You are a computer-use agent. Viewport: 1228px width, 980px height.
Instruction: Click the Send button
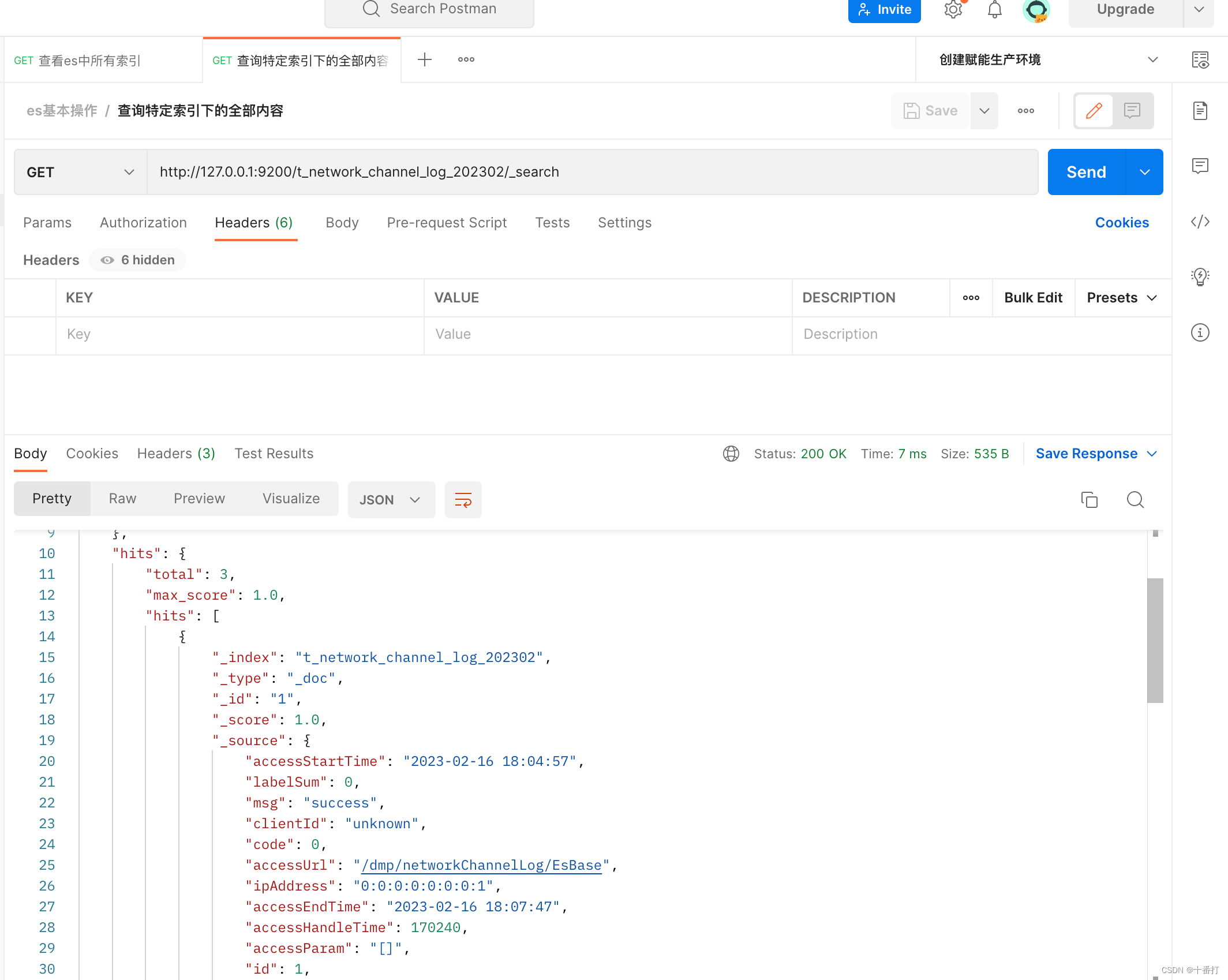[x=1086, y=171]
